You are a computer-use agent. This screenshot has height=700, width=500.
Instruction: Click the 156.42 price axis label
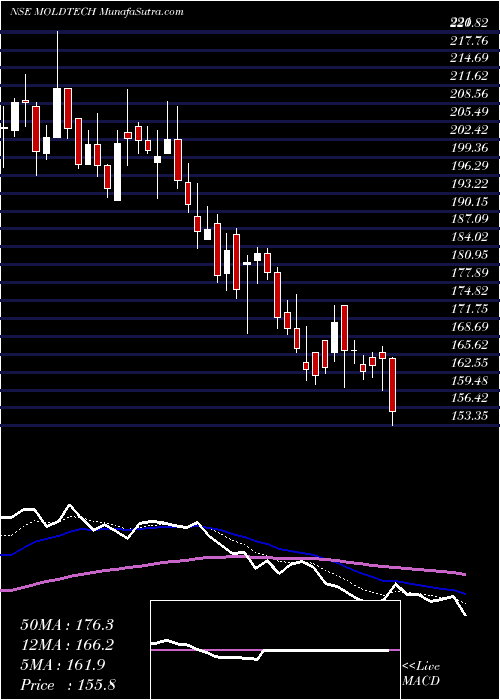469,398
